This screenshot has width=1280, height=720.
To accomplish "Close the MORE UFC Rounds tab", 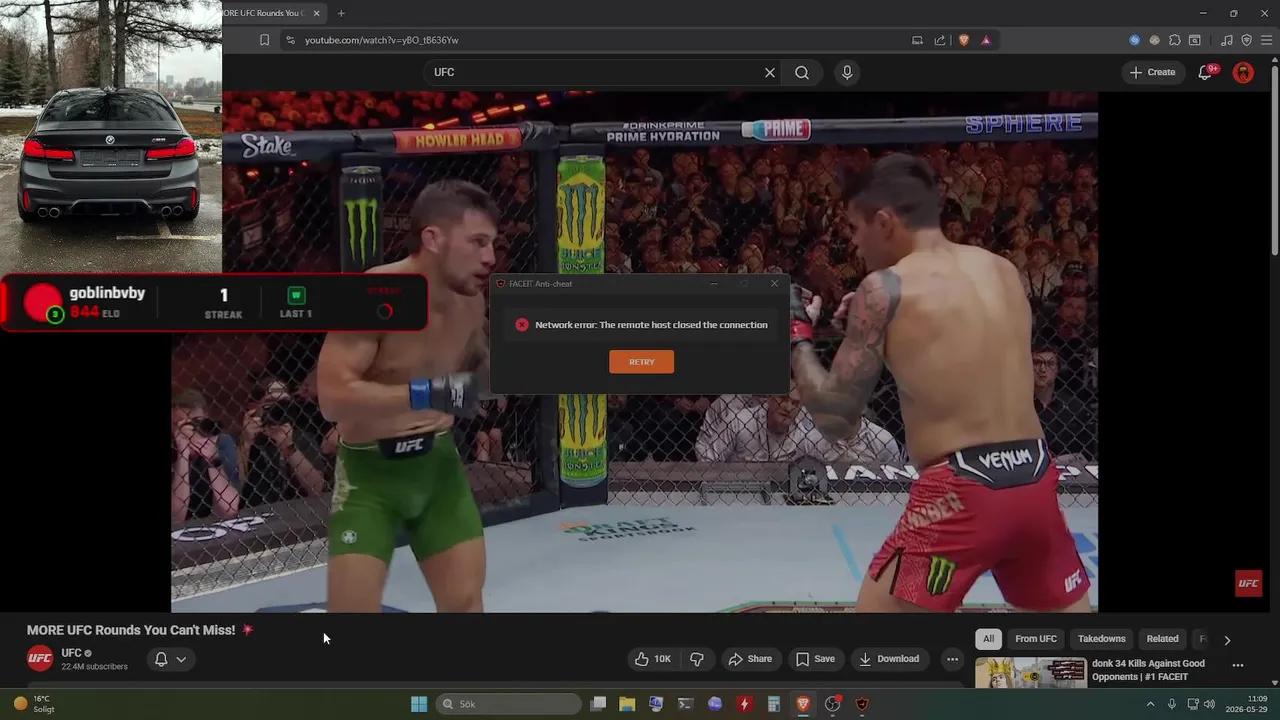I will pos(317,13).
